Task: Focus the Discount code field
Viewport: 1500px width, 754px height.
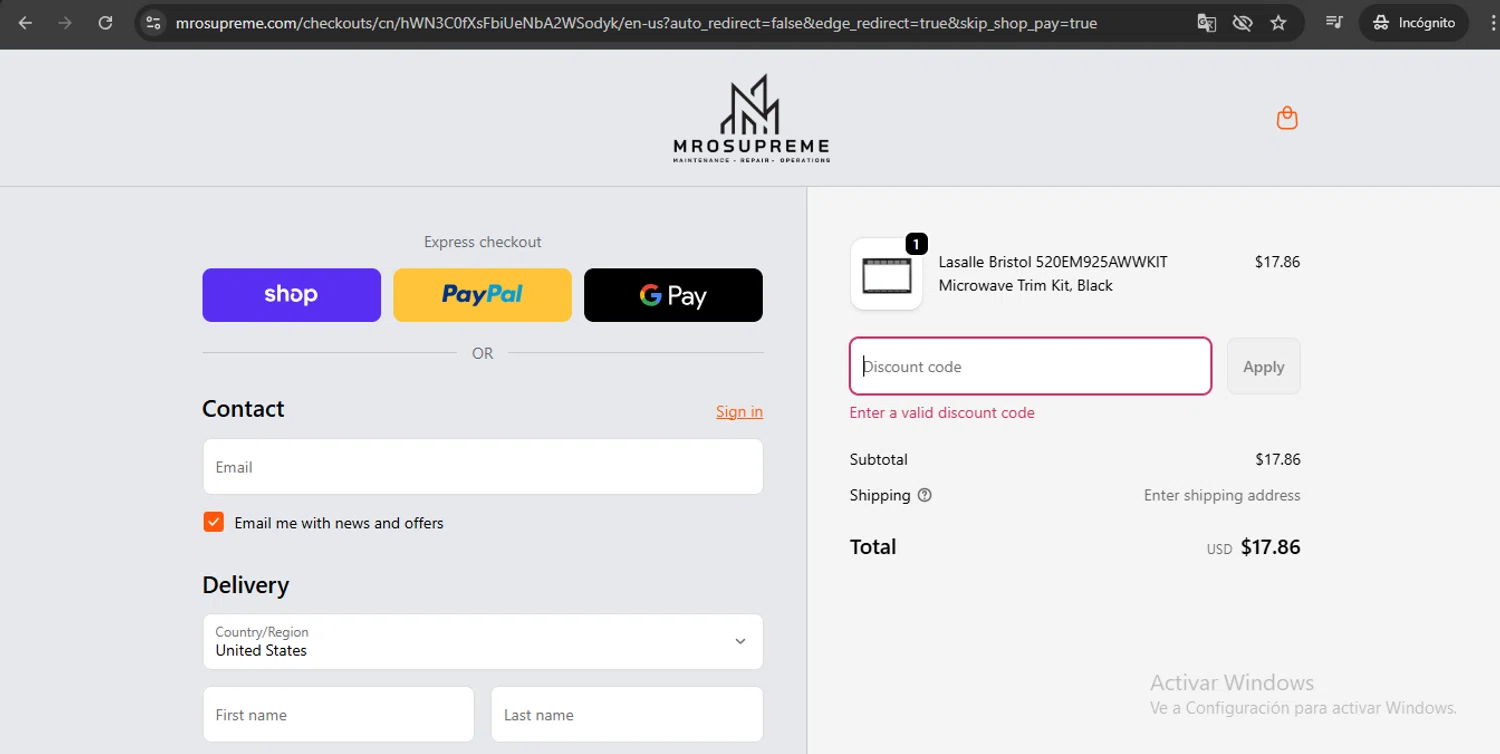Action: 1030,366
